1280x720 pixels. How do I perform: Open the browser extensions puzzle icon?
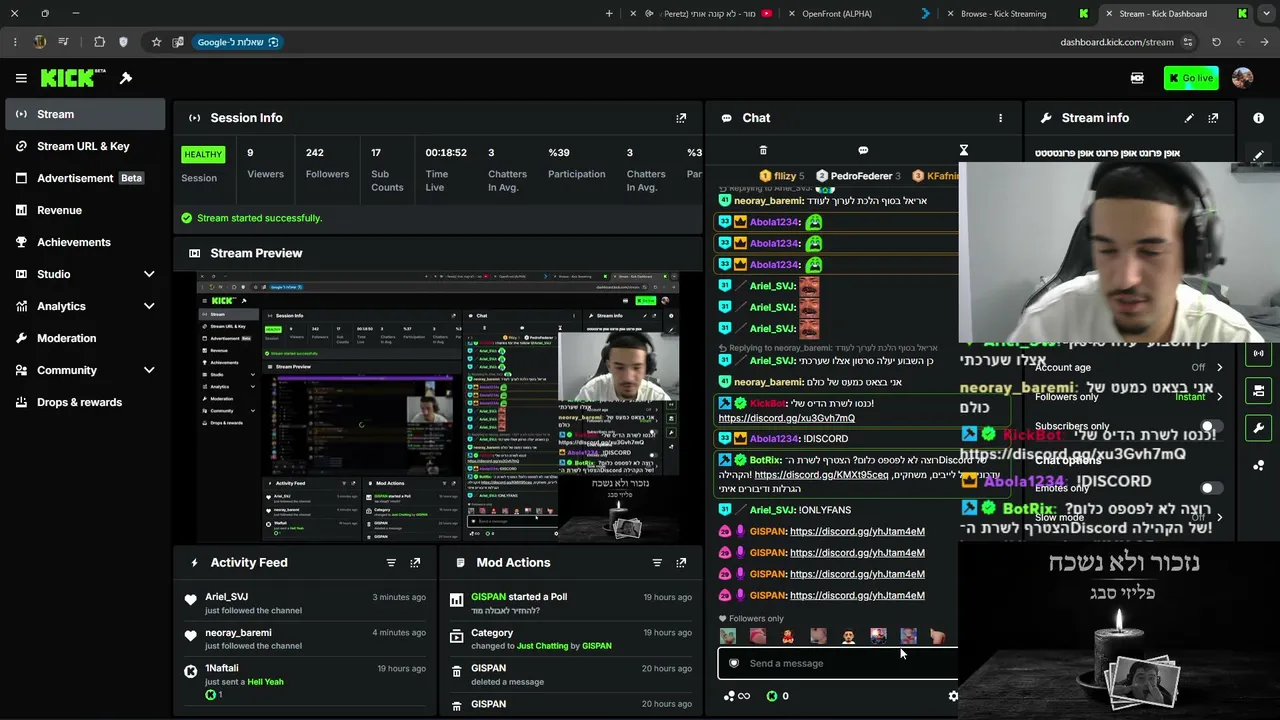click(x=99, y=42)
